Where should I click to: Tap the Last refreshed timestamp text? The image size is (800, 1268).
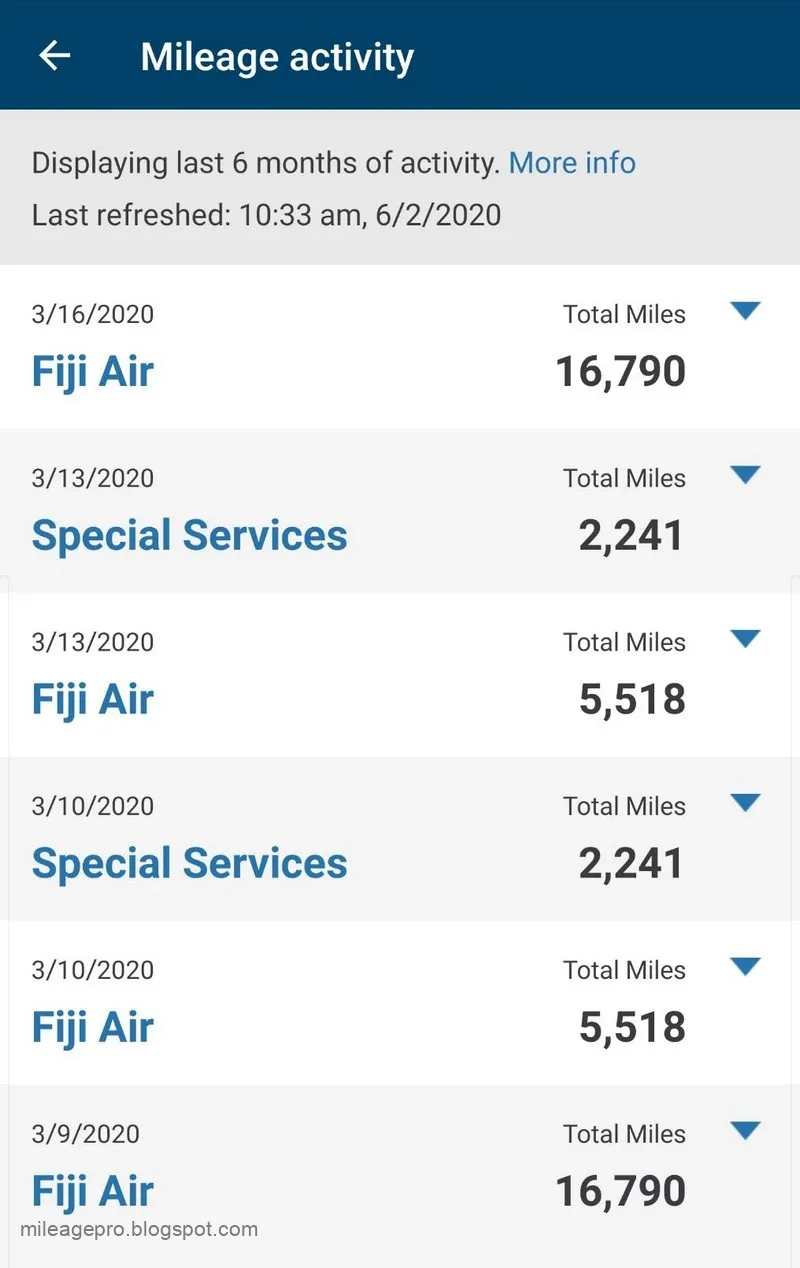266,215
